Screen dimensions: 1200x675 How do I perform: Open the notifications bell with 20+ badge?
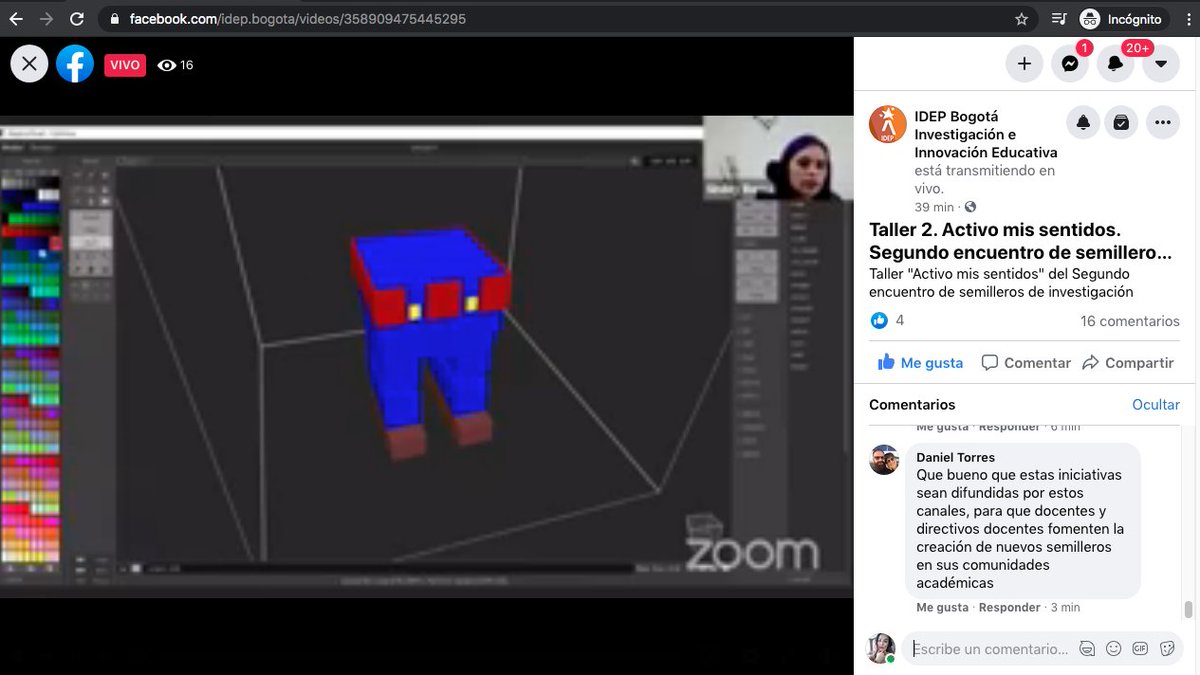pos(1116,64)
